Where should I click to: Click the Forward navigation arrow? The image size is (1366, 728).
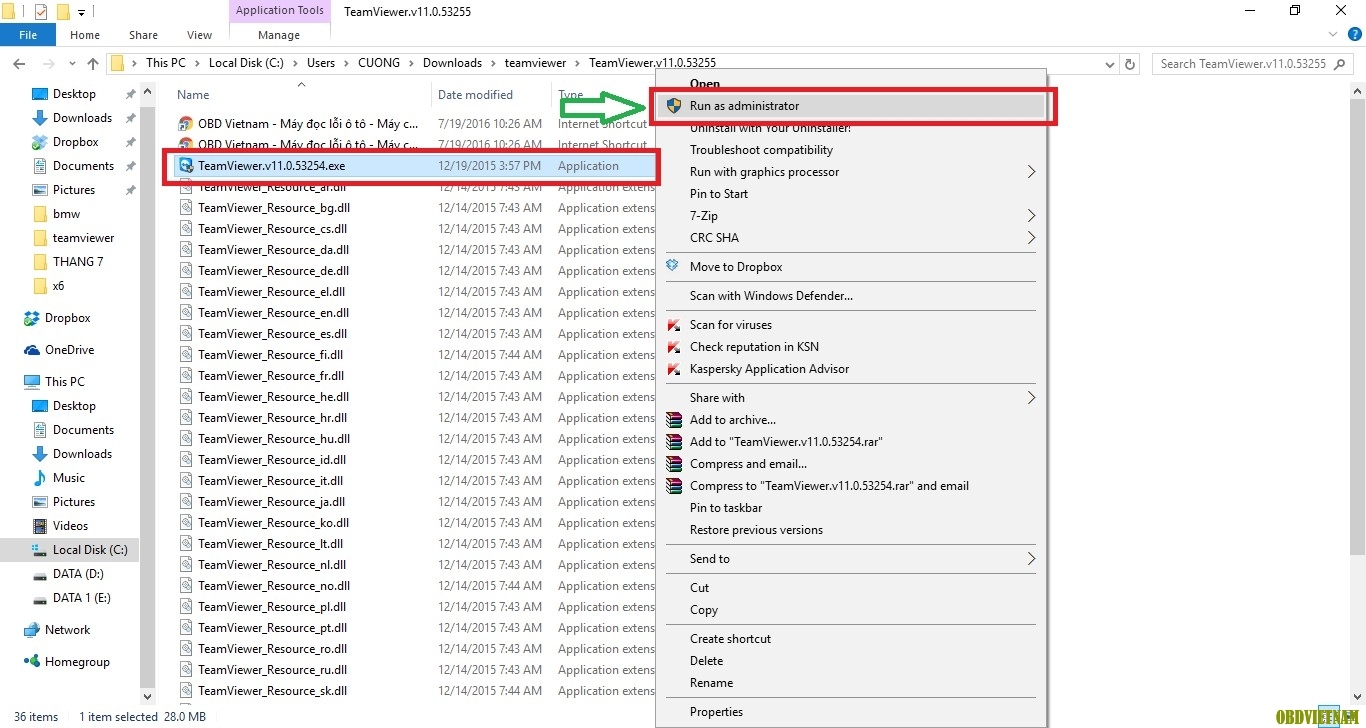pyautogui.click(x=48, y=63)
